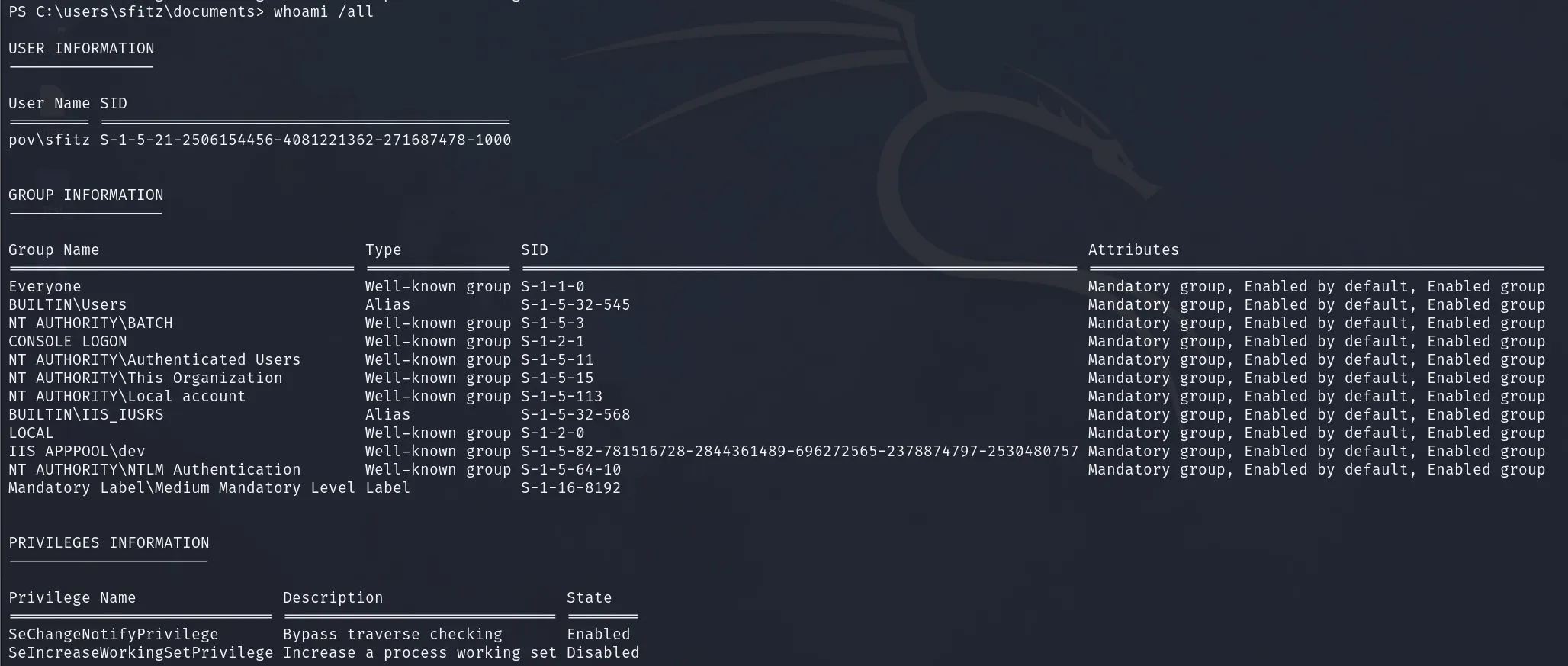Click the SeChangeNotifyPrivilege entry
This screenshot has width=1568, height=666.
tap(114, 634)
